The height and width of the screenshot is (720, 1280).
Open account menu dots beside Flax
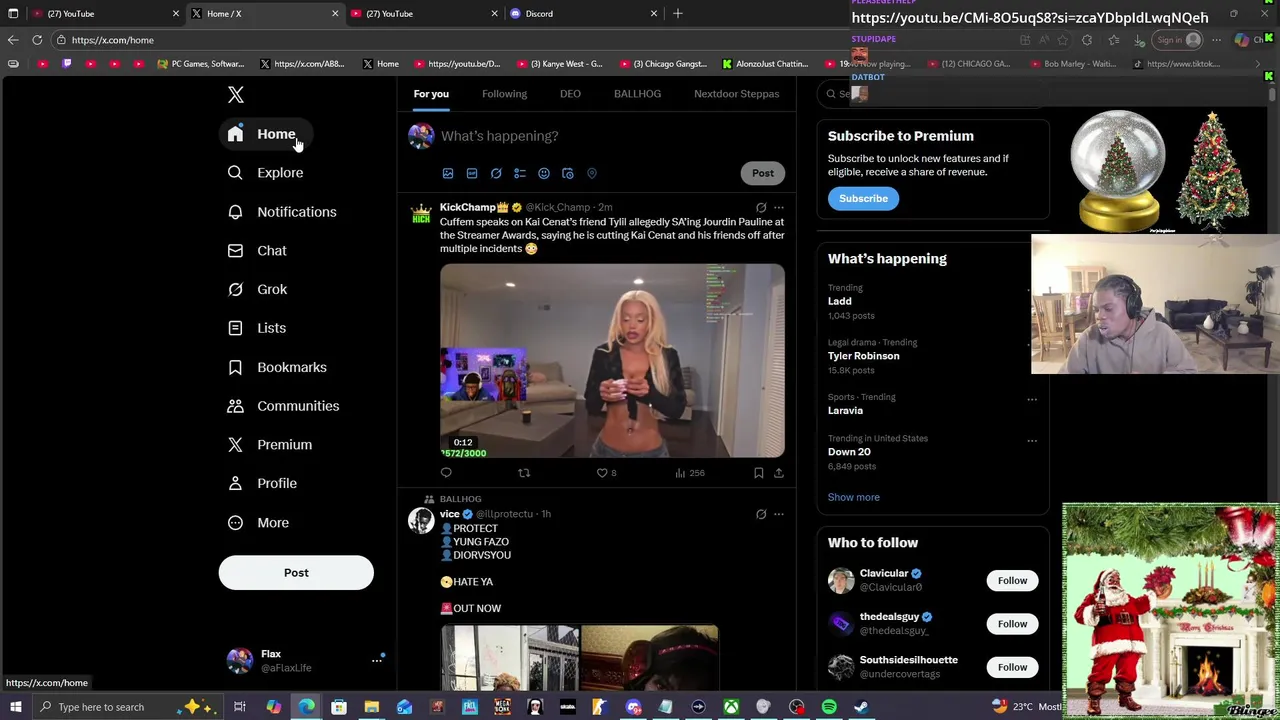point(377,660)
